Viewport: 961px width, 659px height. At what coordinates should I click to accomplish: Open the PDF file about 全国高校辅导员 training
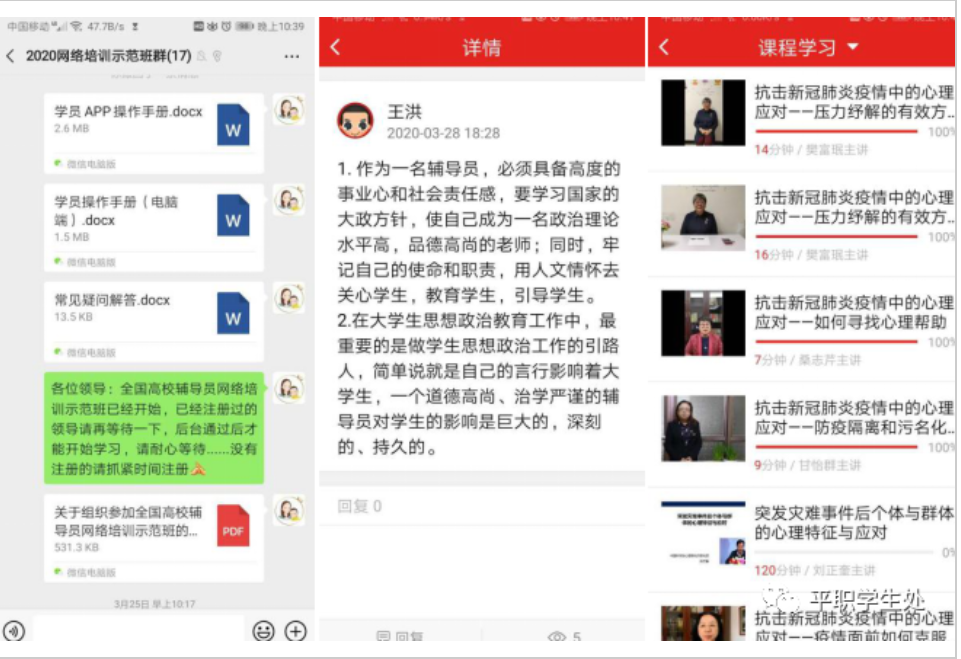click(x=153, y=529)
